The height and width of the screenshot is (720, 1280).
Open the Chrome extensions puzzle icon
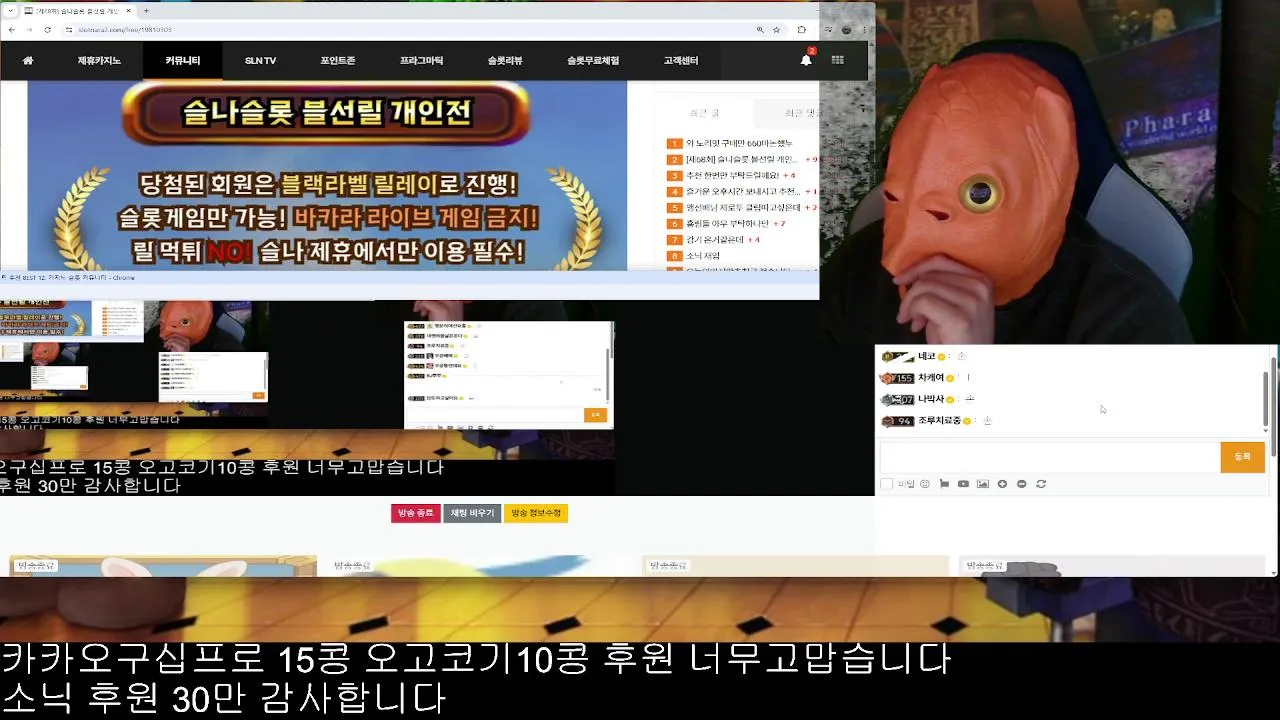(x=801, y=30)
